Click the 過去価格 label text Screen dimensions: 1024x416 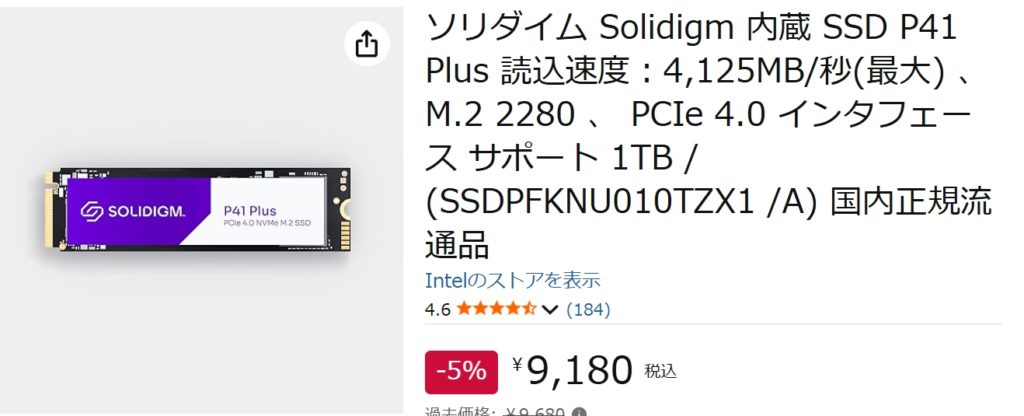coord(461,412)
